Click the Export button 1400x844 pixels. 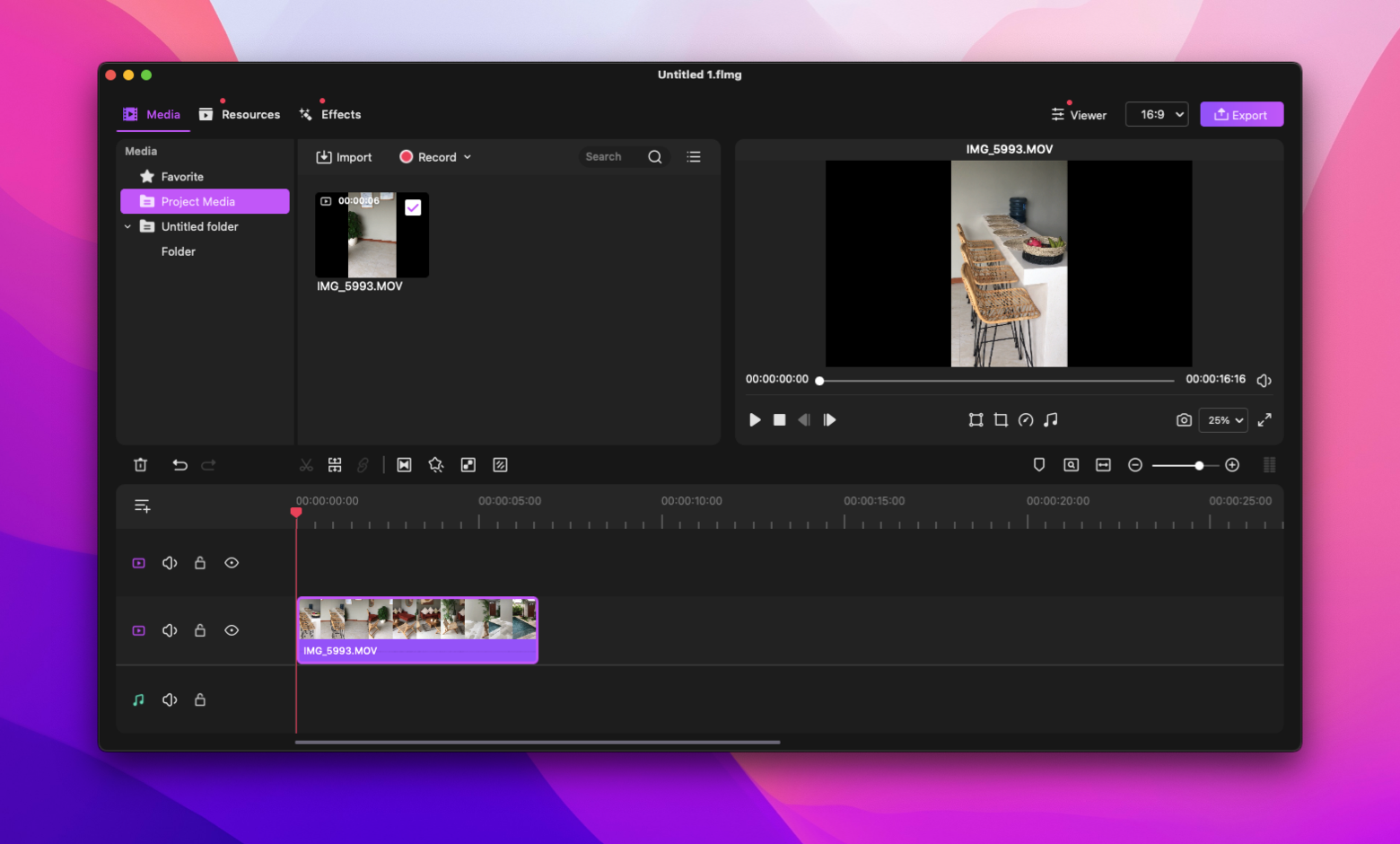(1241, 115)
